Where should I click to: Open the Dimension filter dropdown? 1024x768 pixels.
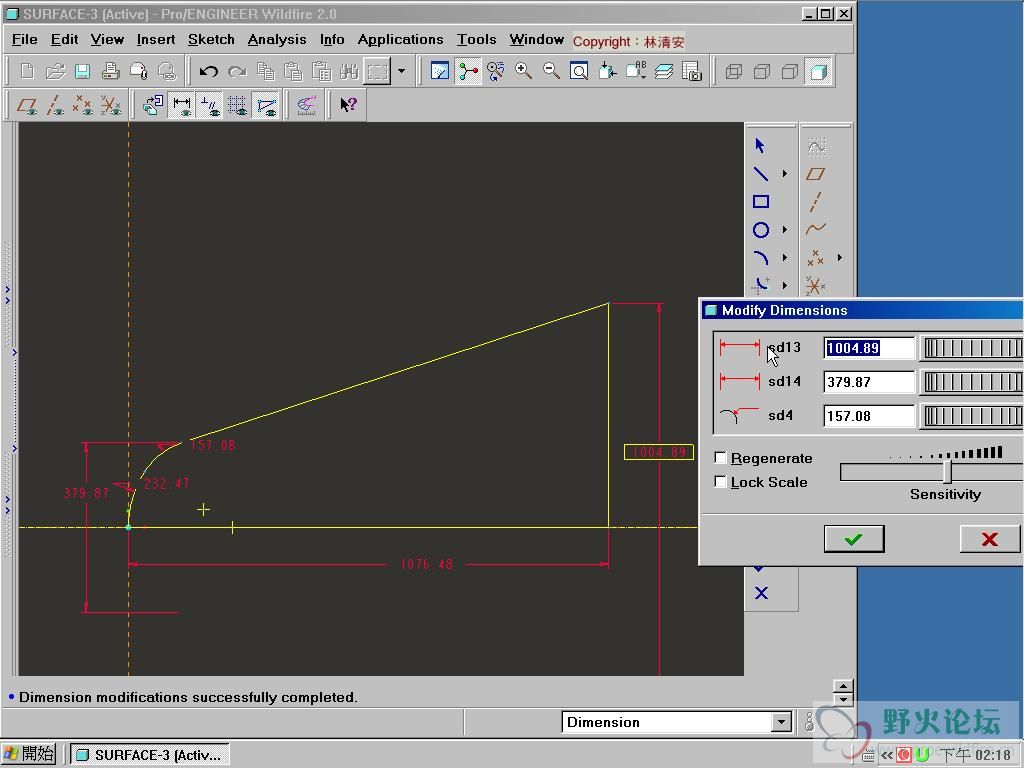pos(781,722)
